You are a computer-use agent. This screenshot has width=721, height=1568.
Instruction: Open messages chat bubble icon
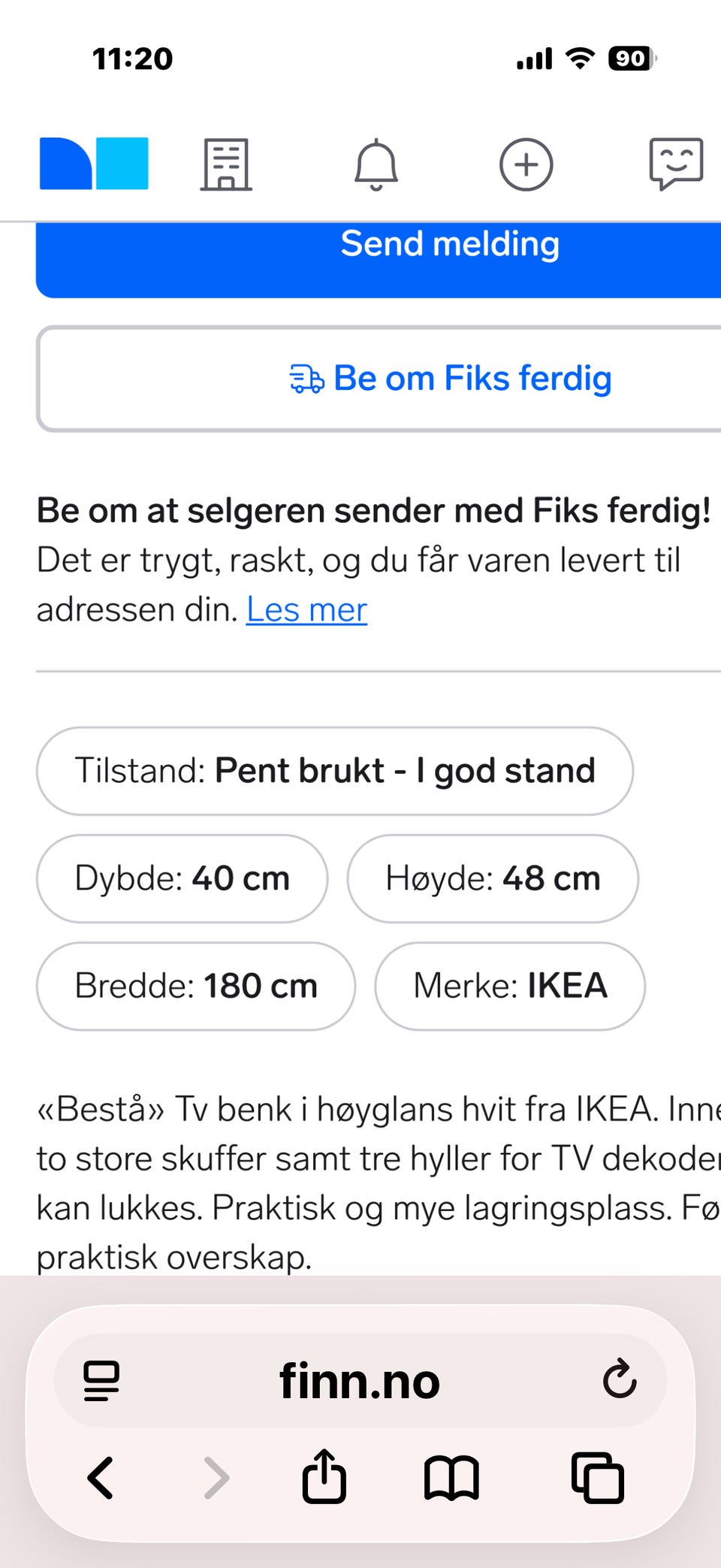pyautogui.click(x=676, y=164)
